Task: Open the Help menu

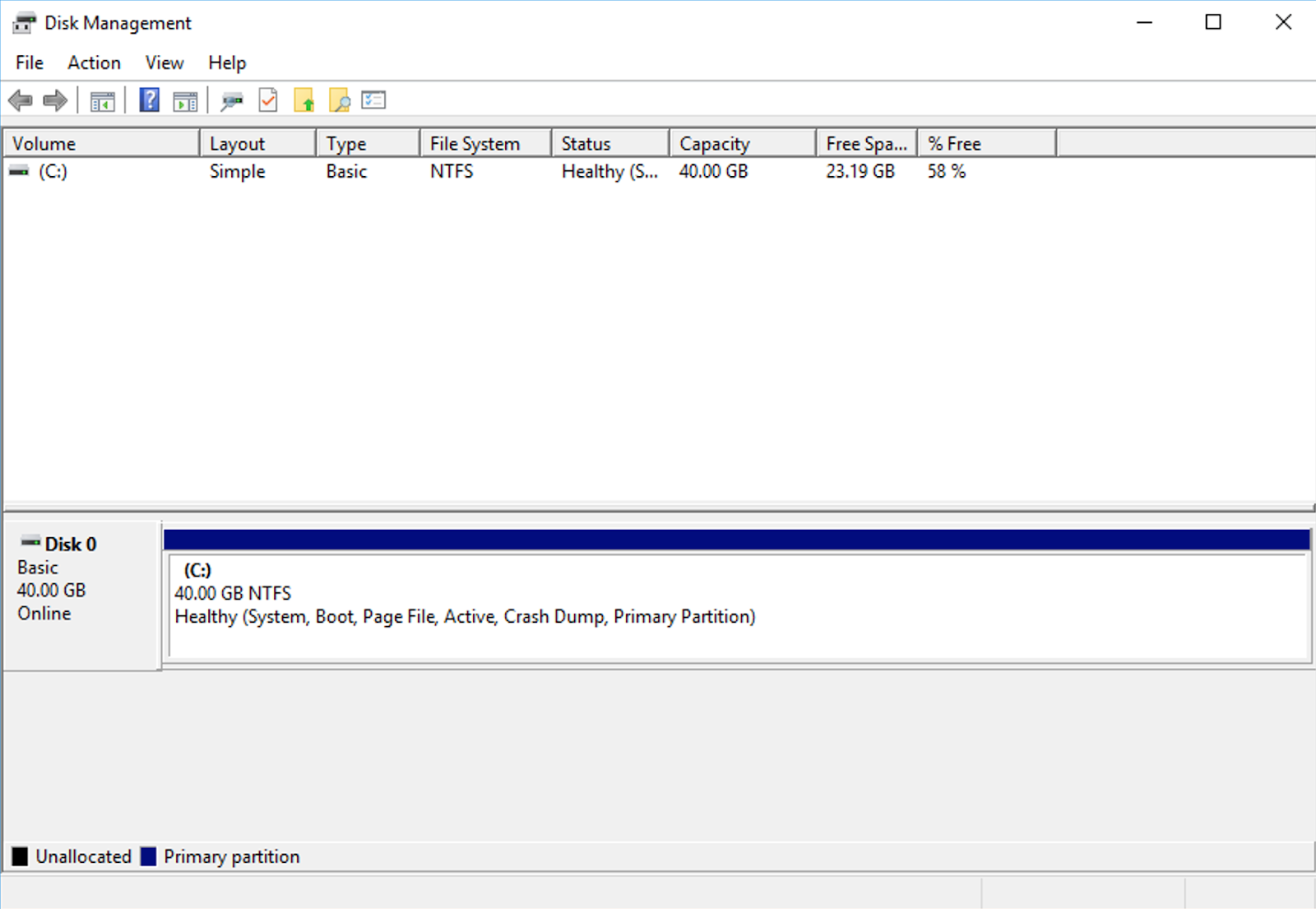Action: (227, 63)
